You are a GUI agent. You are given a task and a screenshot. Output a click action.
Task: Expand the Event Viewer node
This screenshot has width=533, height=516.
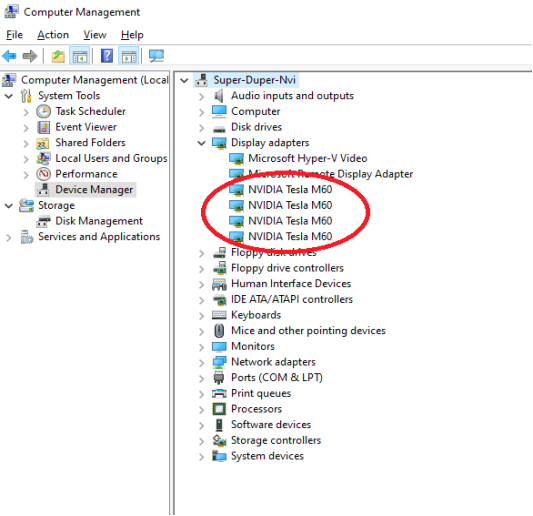[26, 128]
